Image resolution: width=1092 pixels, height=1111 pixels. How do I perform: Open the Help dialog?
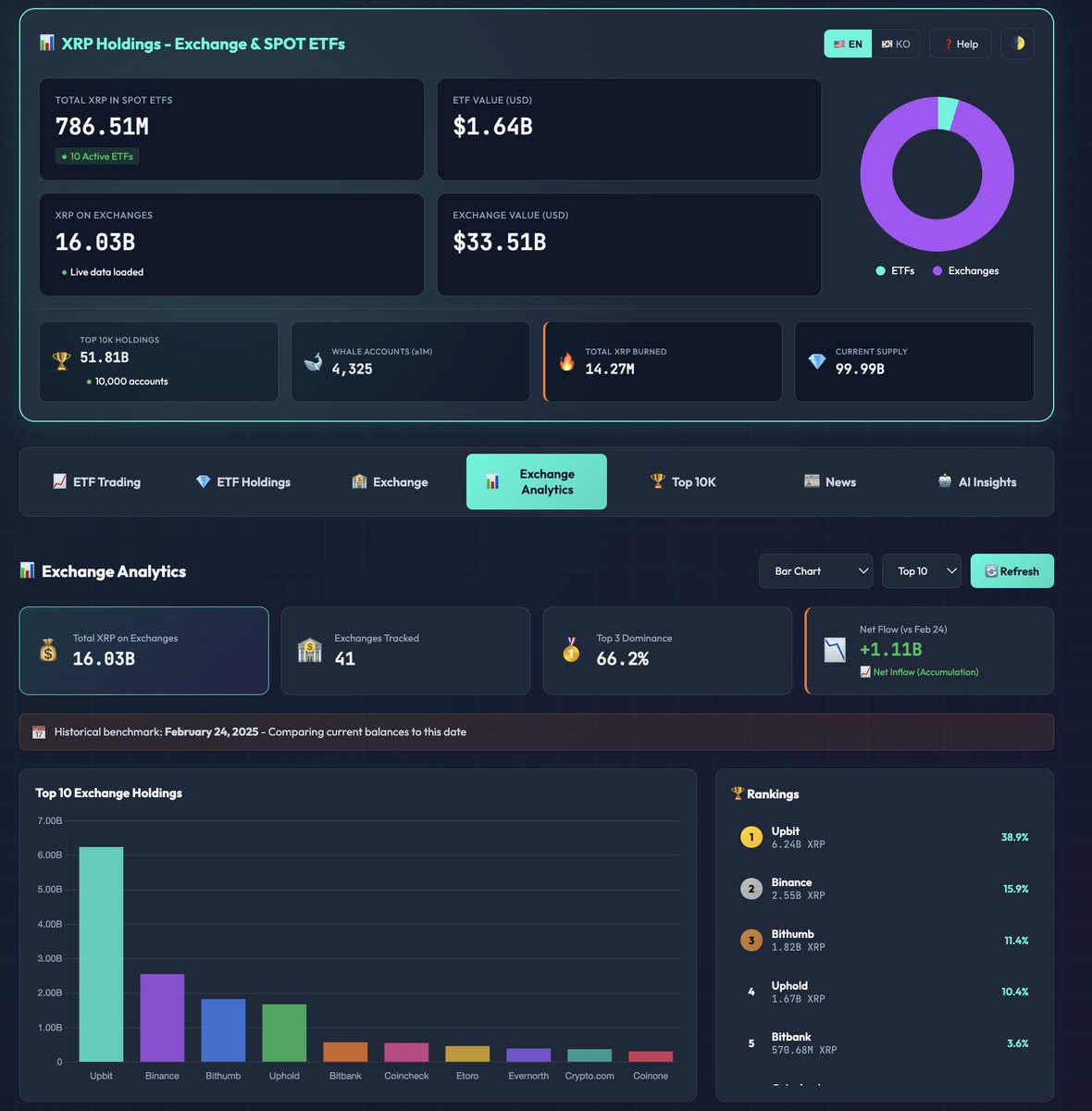[x=960, y=43]
